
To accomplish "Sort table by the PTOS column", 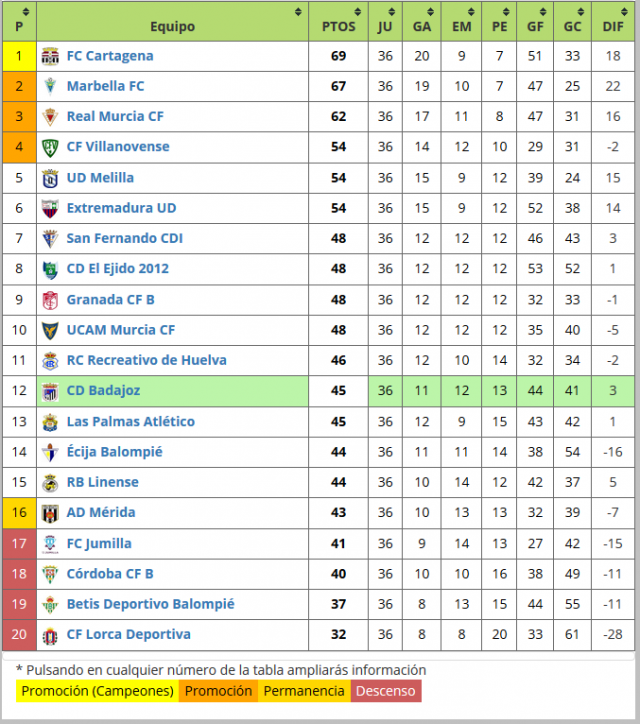I will pos(338,21).
